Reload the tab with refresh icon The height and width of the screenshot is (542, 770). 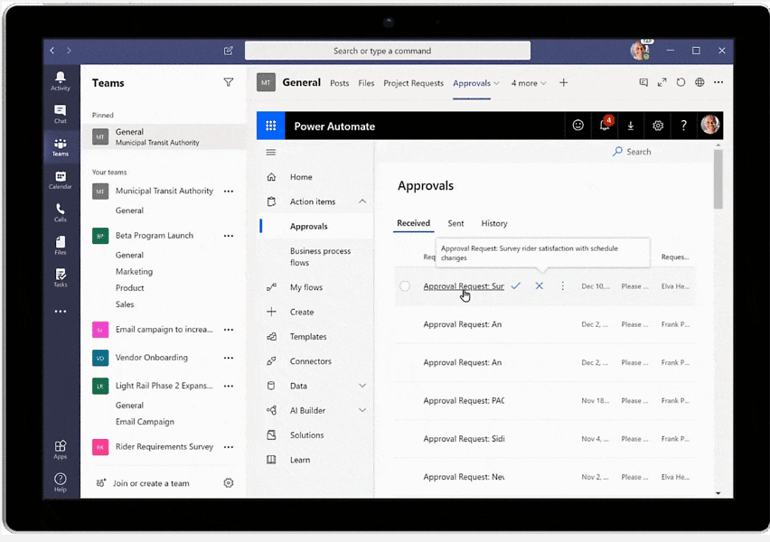click(681, 82)
